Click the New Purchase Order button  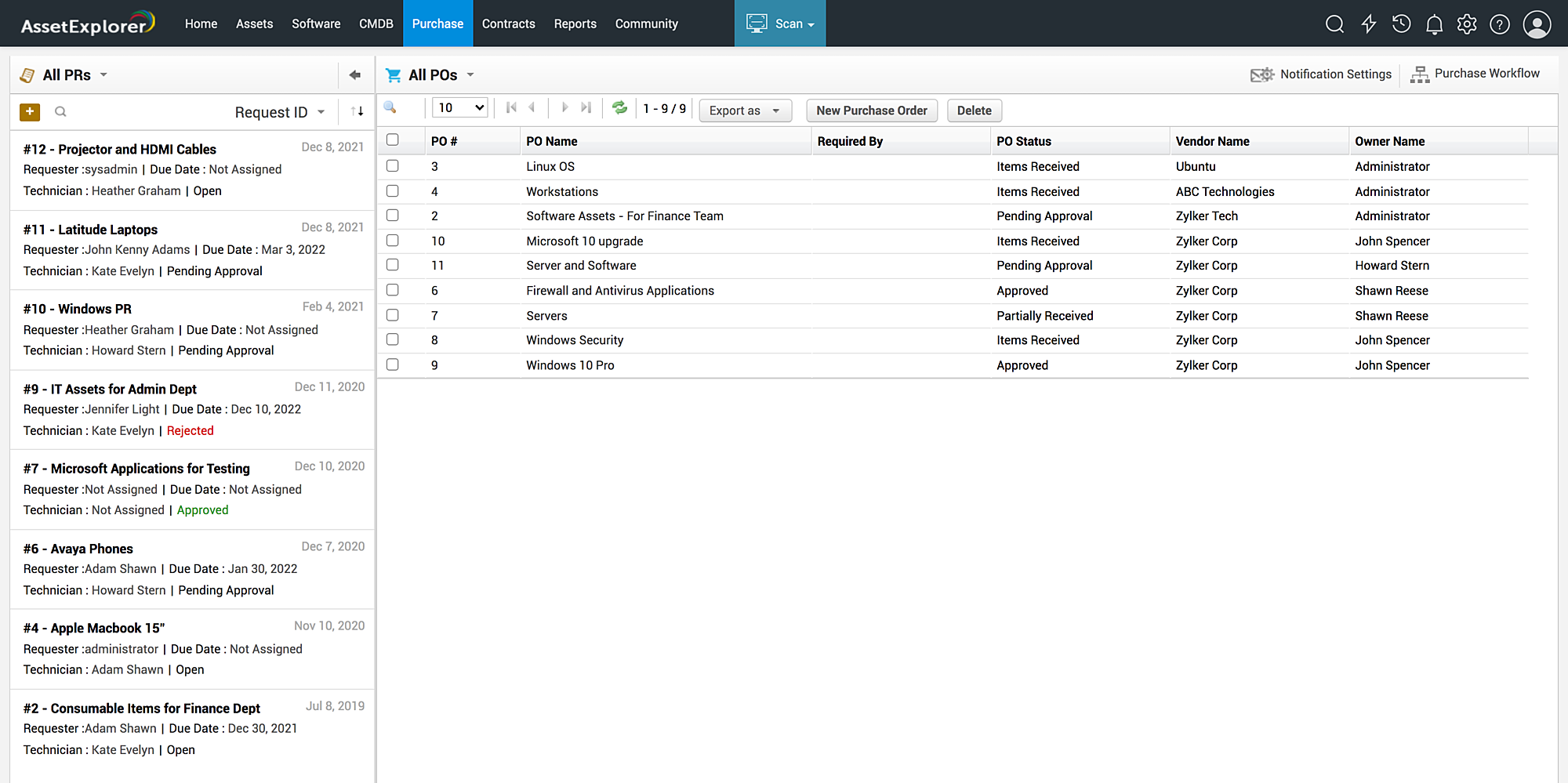coord(871,111)
